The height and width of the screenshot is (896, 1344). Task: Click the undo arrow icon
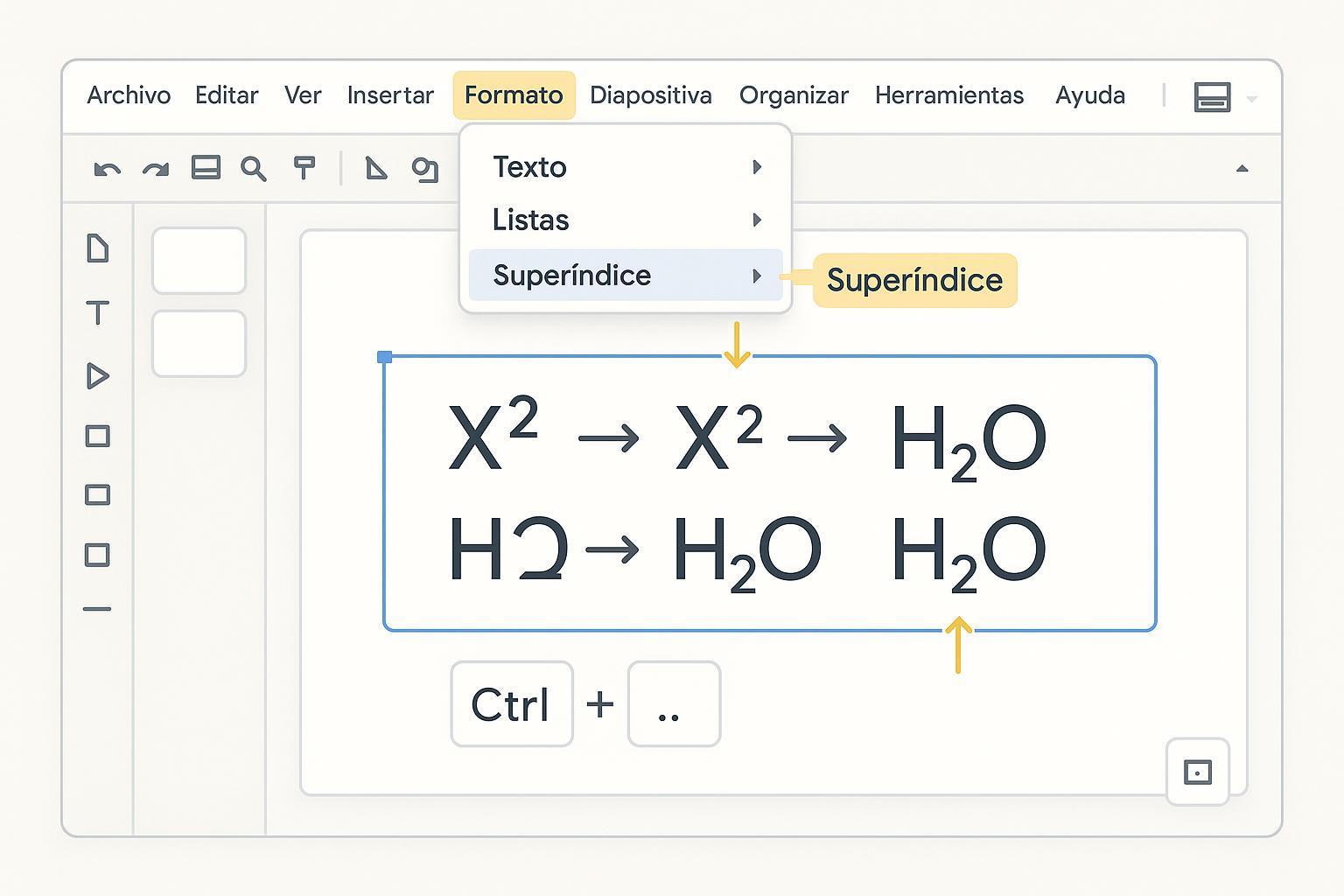pyautogui.click(x=107, y=169)
